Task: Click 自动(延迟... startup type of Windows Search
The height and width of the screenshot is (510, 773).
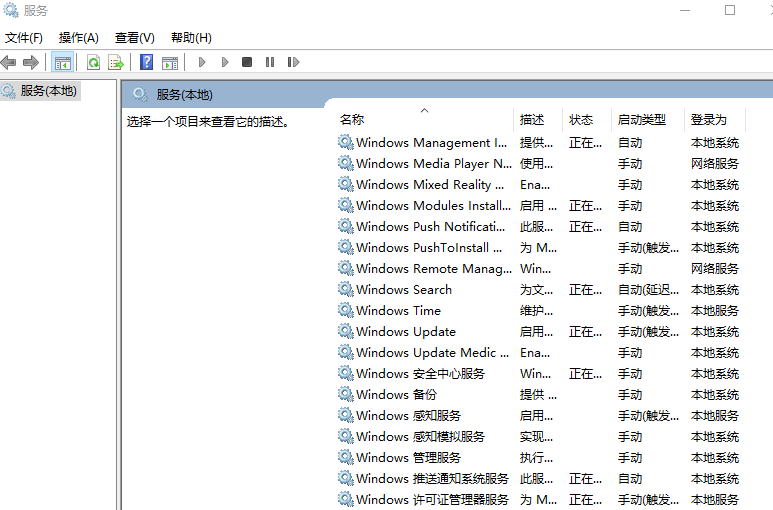Action: pyautogui.click(x=648, y=290)
